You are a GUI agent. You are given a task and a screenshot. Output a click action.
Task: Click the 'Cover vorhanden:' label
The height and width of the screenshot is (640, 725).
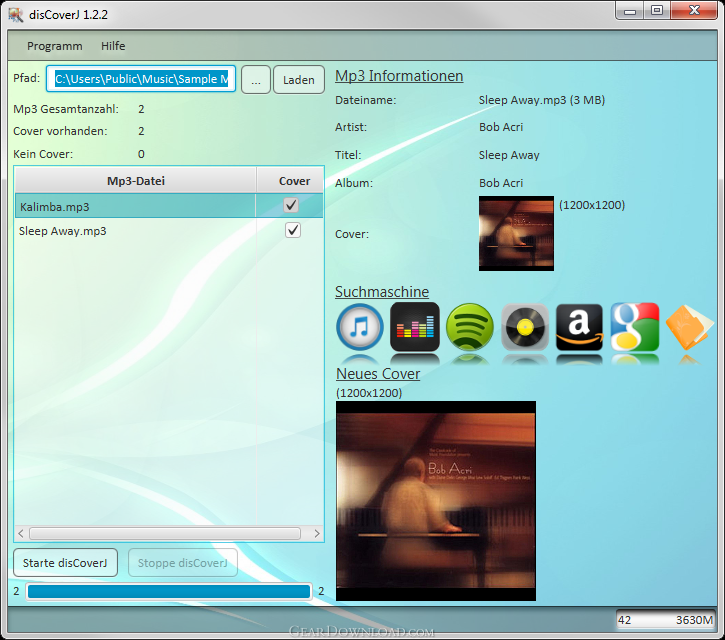point(60,131)
